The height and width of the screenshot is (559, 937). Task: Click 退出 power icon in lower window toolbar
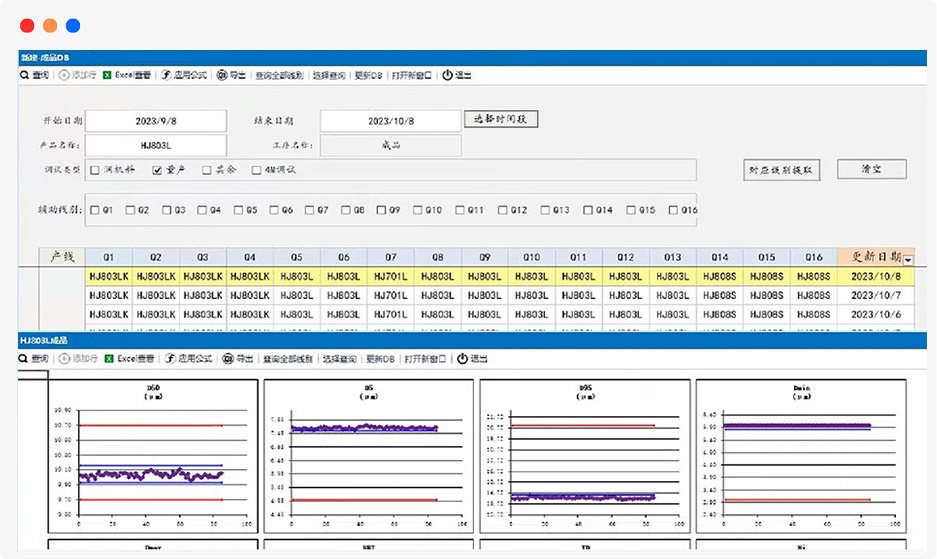click(462, 358)
